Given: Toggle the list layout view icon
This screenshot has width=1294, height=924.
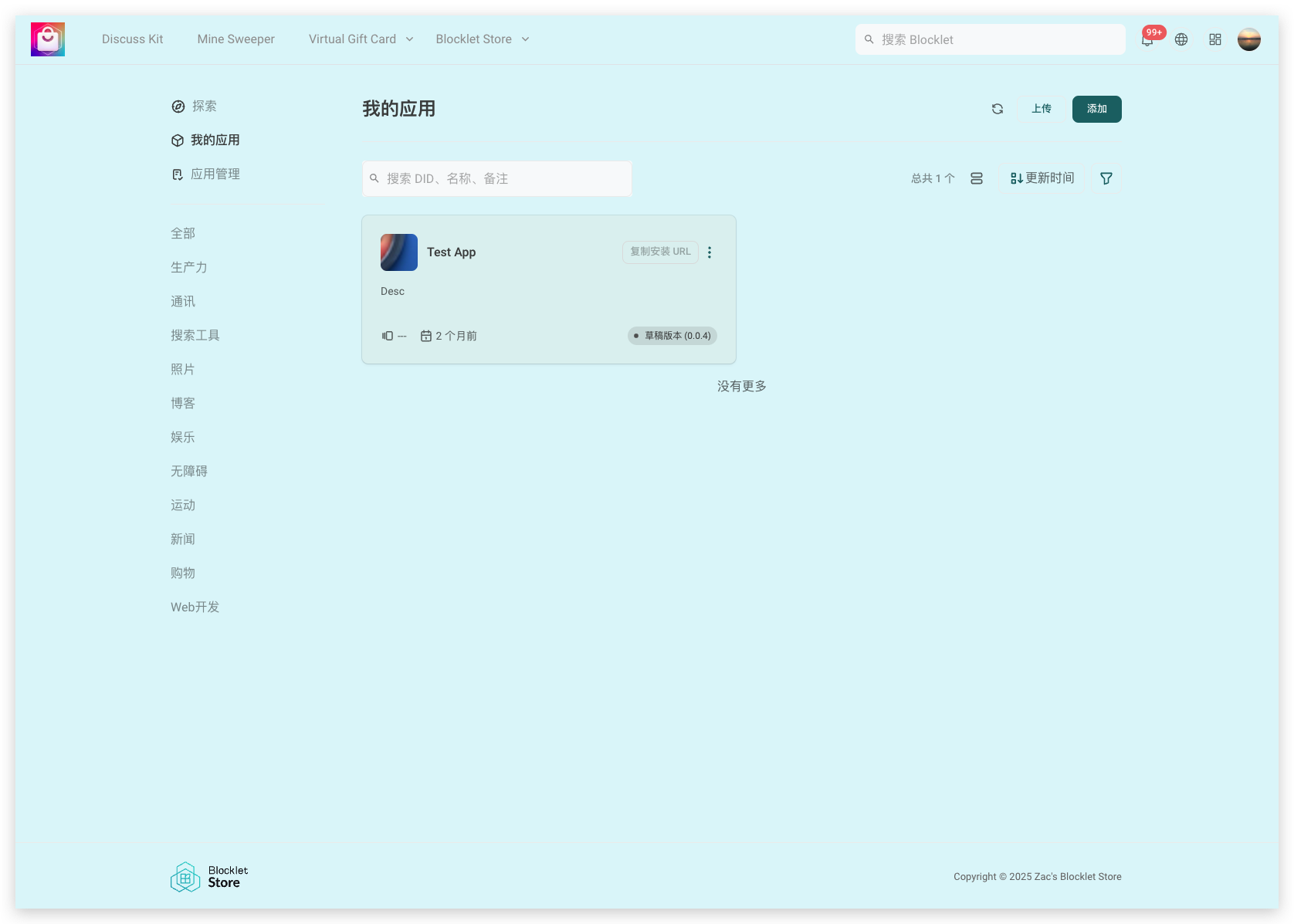Looking at the screenshot, I should (977, 178).
